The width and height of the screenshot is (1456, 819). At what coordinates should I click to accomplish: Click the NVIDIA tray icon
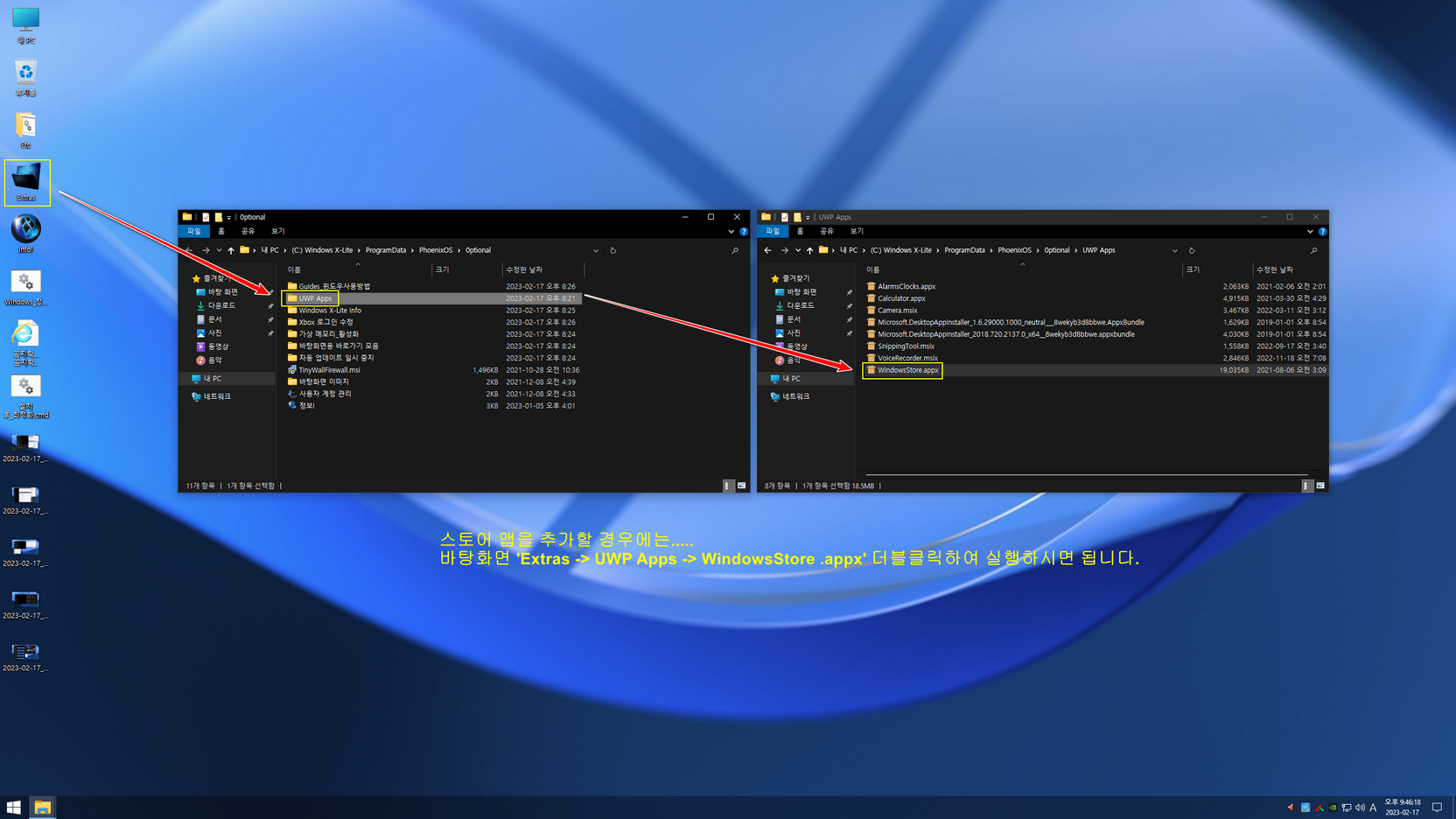(1333, 808)
